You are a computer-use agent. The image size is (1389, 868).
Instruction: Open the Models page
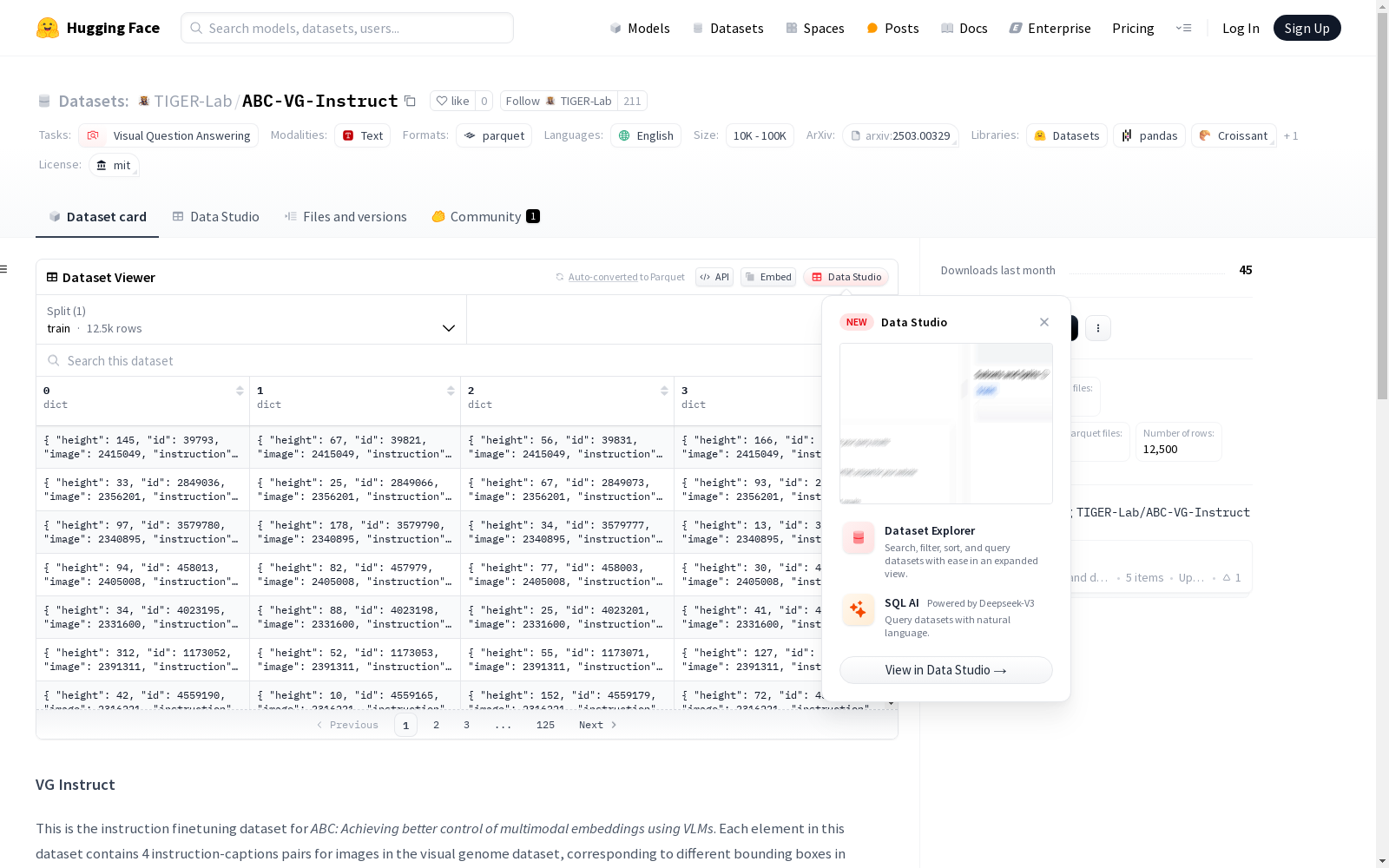pos(640,28)
